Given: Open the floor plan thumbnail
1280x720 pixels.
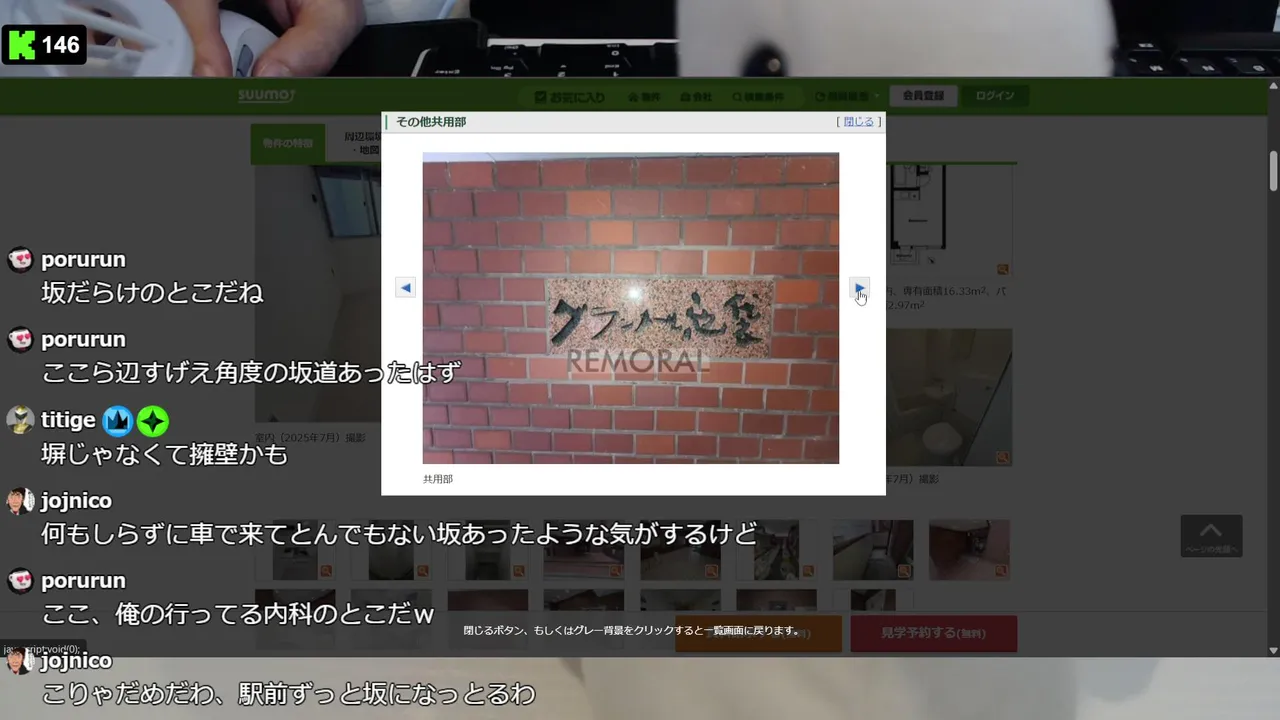Looking at the screenshot, I should pos(950,220).
